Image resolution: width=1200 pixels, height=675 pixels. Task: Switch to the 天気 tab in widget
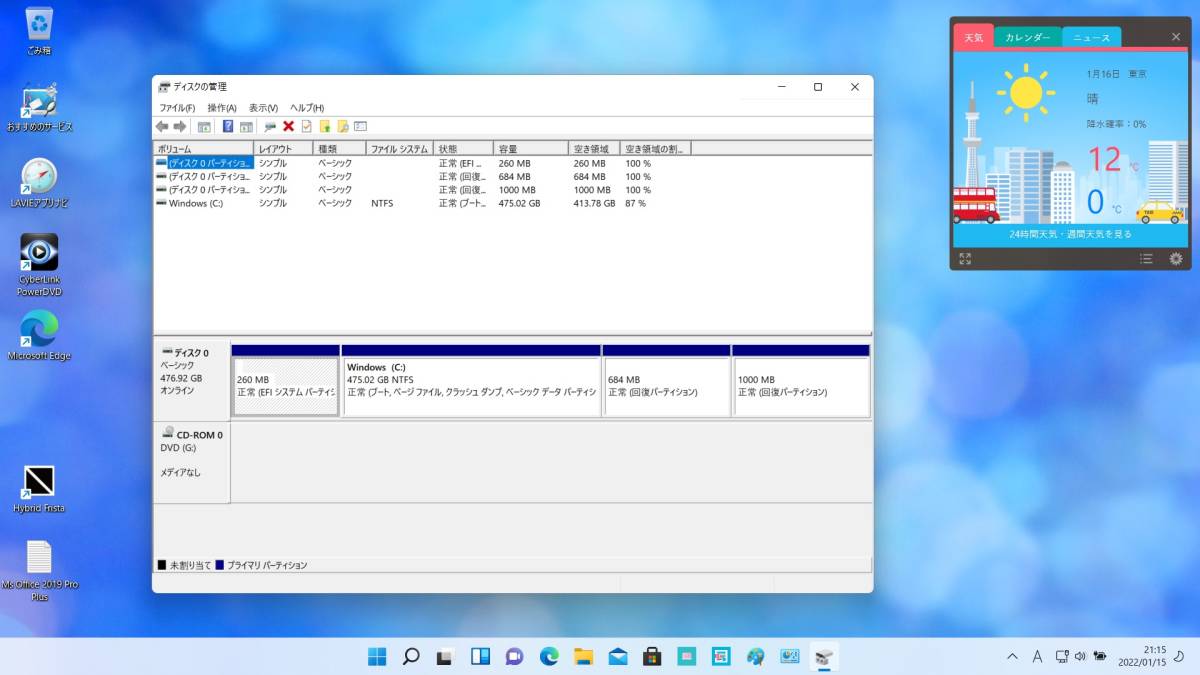point(973,37)
